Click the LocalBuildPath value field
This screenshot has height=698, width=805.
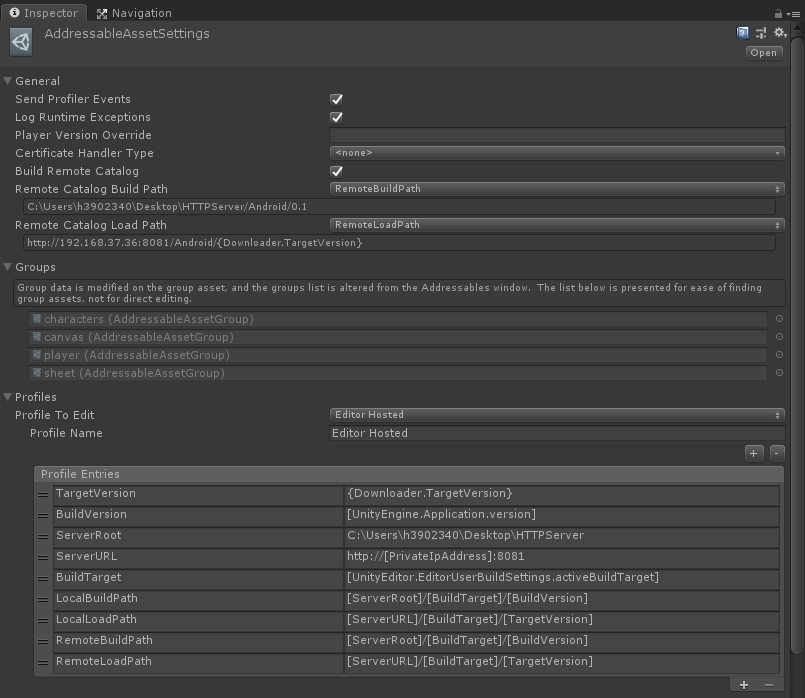[x=562, y=599]
